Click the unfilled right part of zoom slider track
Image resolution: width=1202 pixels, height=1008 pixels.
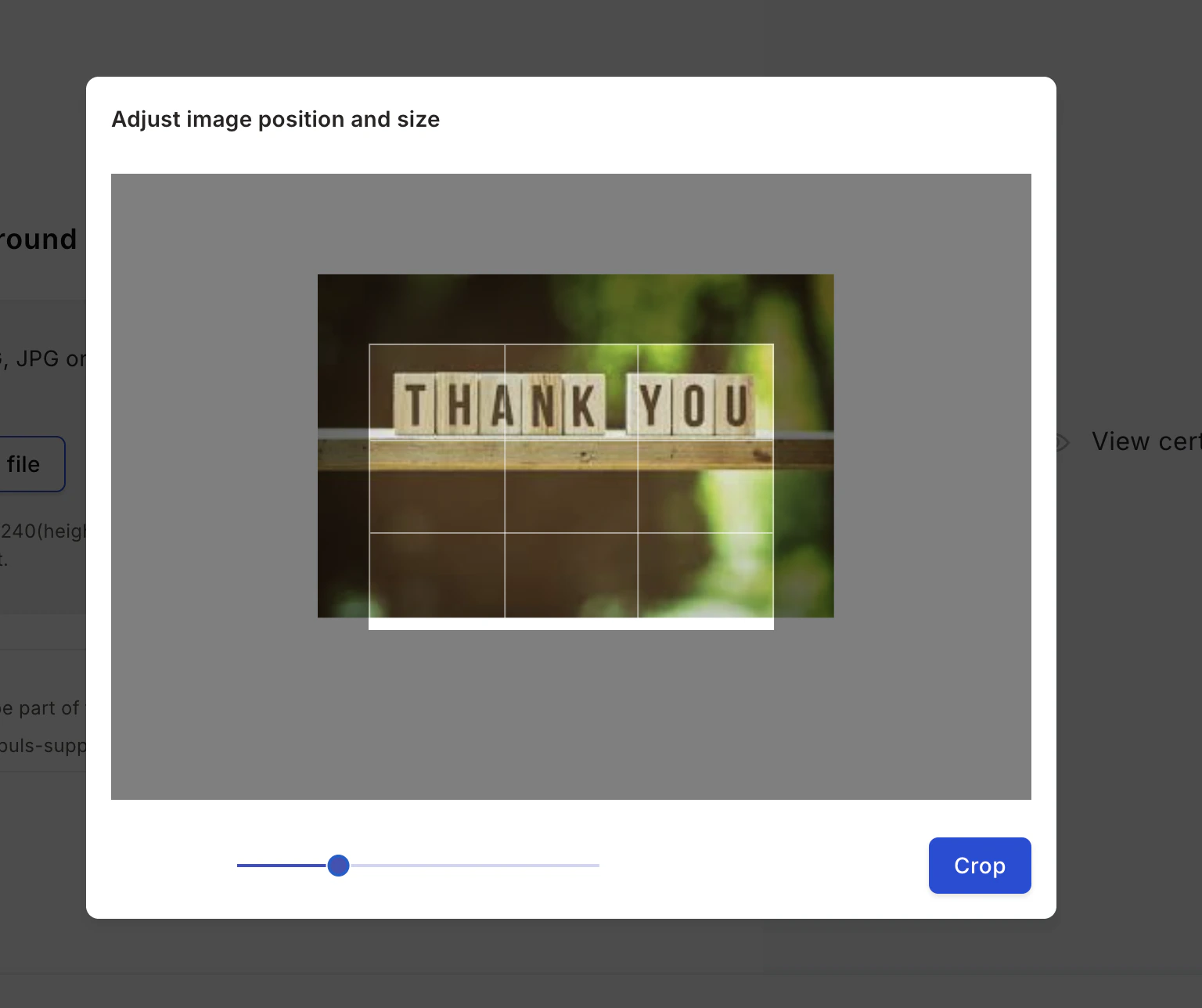click(474, 866)
